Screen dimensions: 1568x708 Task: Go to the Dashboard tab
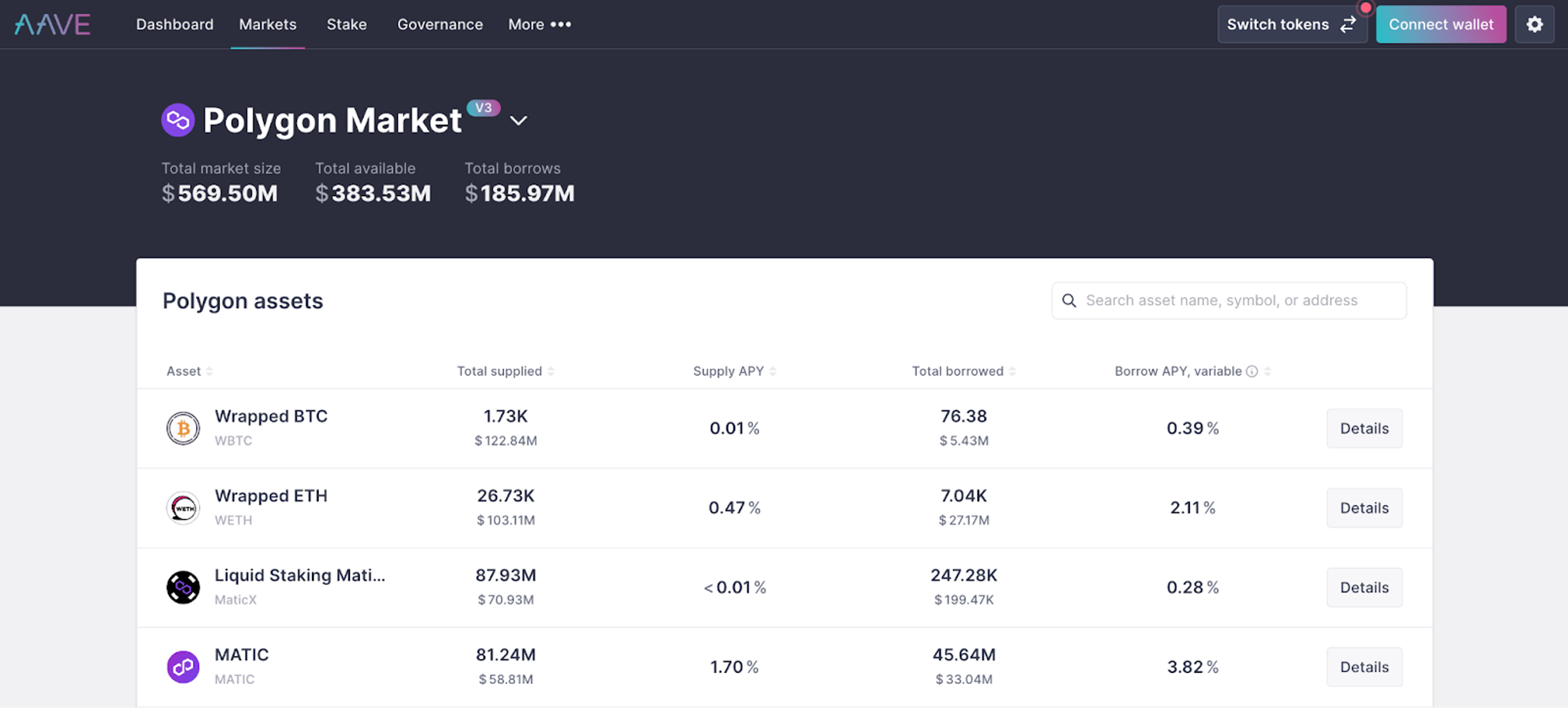coord(175,25)
